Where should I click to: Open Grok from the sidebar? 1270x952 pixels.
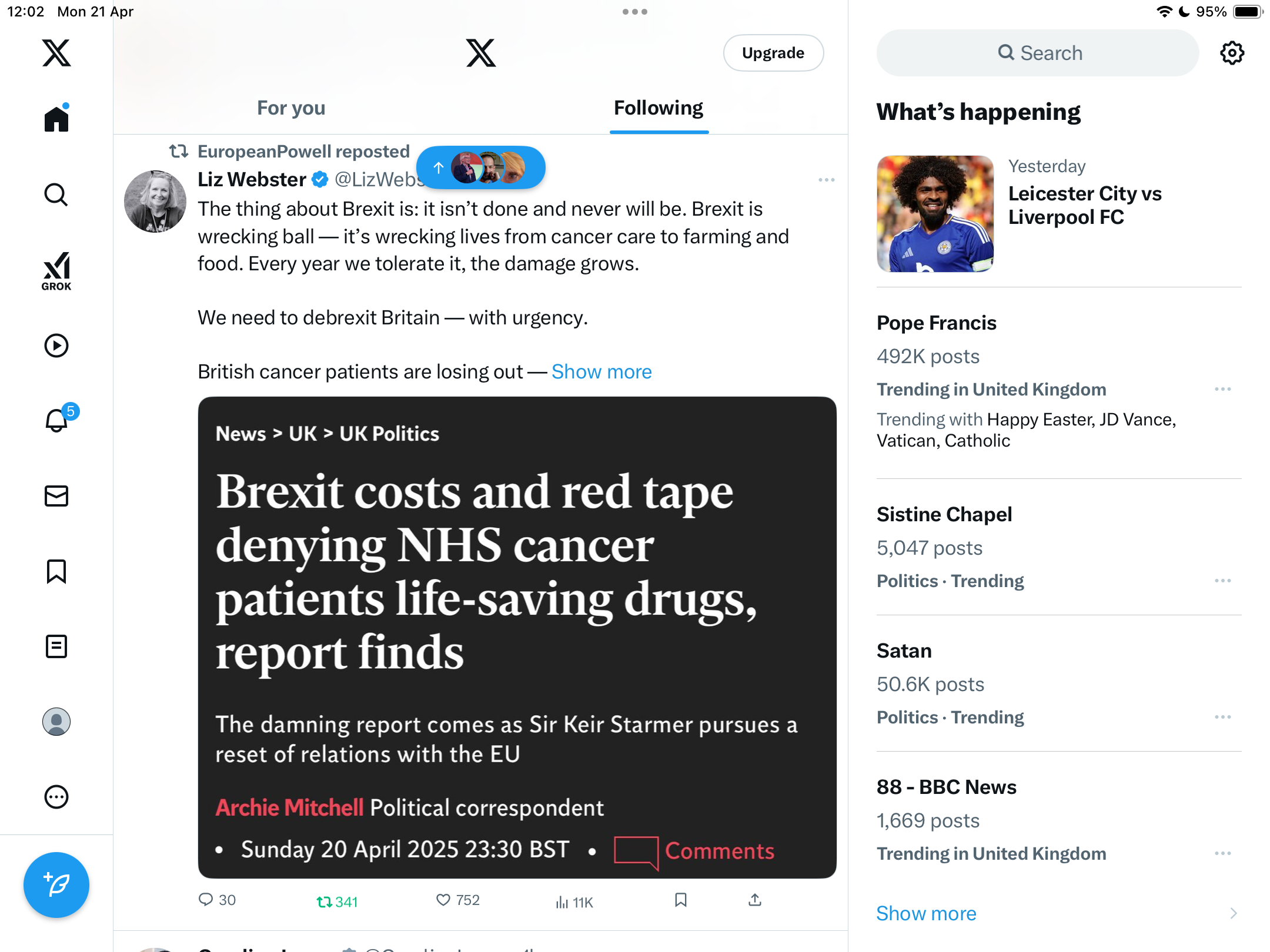56,271
